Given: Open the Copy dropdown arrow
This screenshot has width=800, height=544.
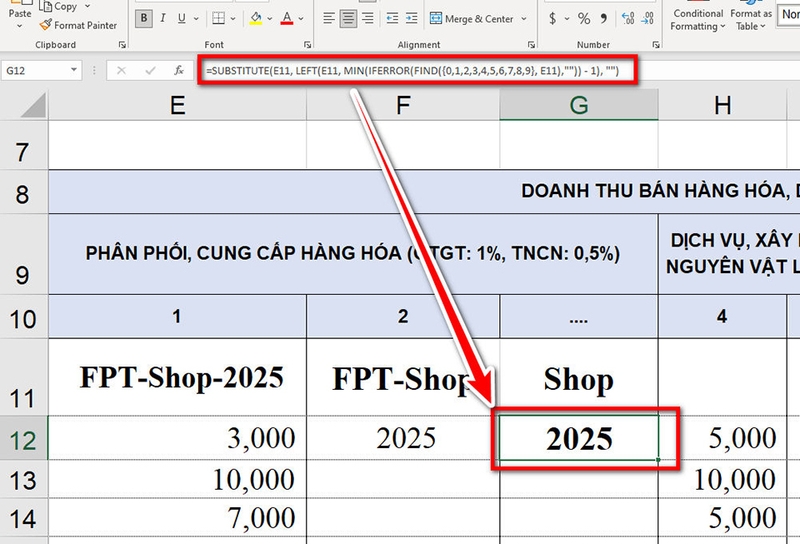Looking at the screenshot, I should click(x=87, y=6).
